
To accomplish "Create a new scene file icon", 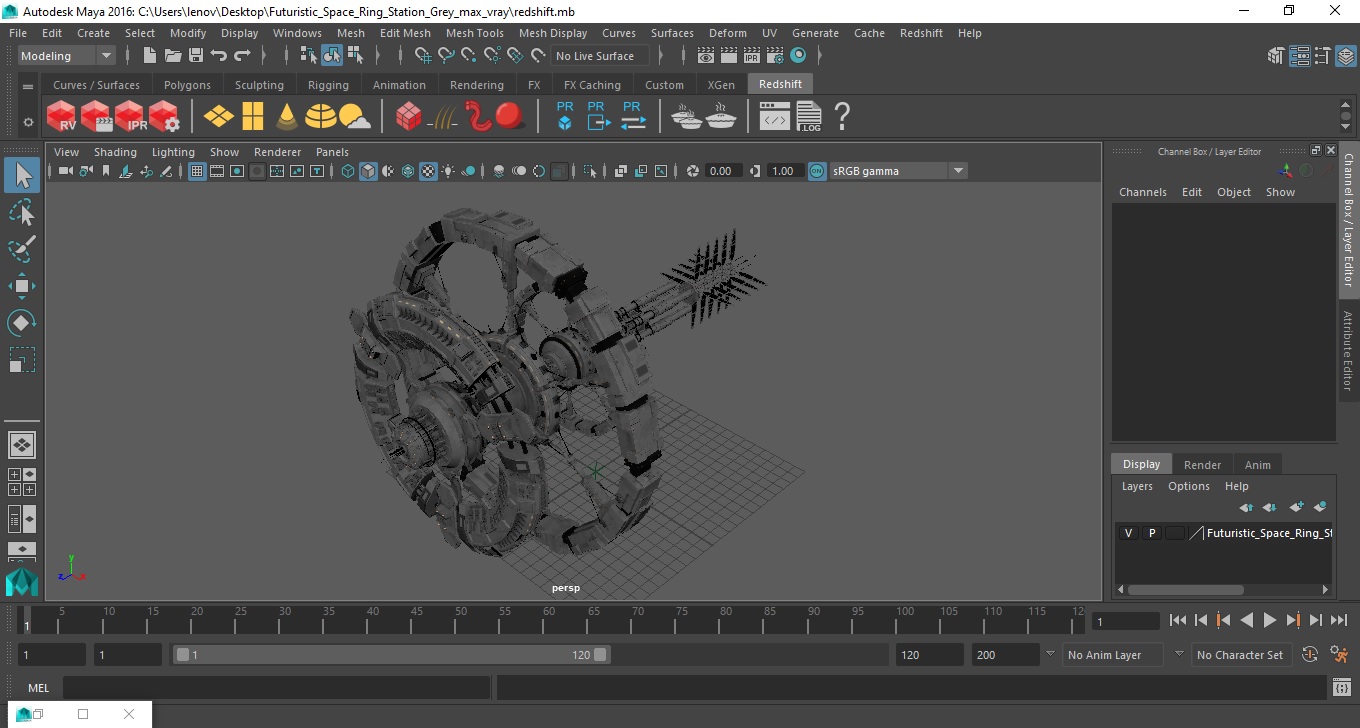I will (150, 56).
